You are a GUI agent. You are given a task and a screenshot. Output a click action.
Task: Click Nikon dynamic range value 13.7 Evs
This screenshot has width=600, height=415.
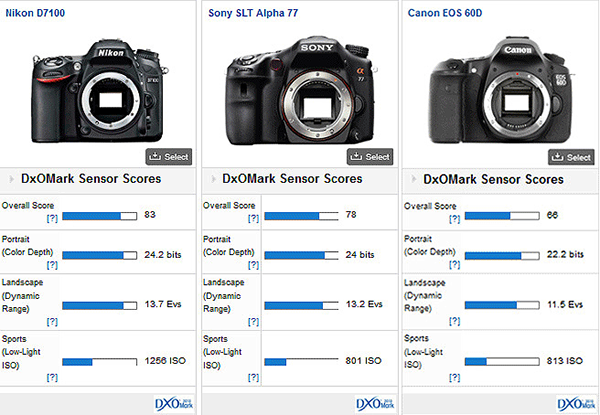pyautogui.click(x=163, y=304)
